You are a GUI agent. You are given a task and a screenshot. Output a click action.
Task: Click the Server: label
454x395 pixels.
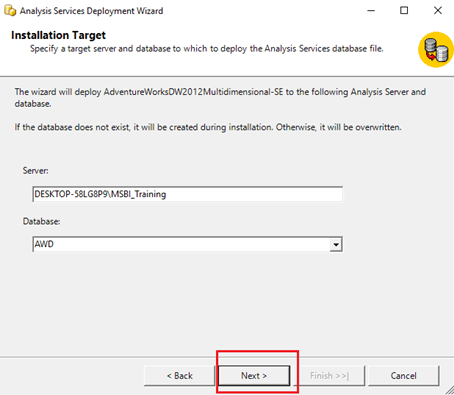click(35, 171)
